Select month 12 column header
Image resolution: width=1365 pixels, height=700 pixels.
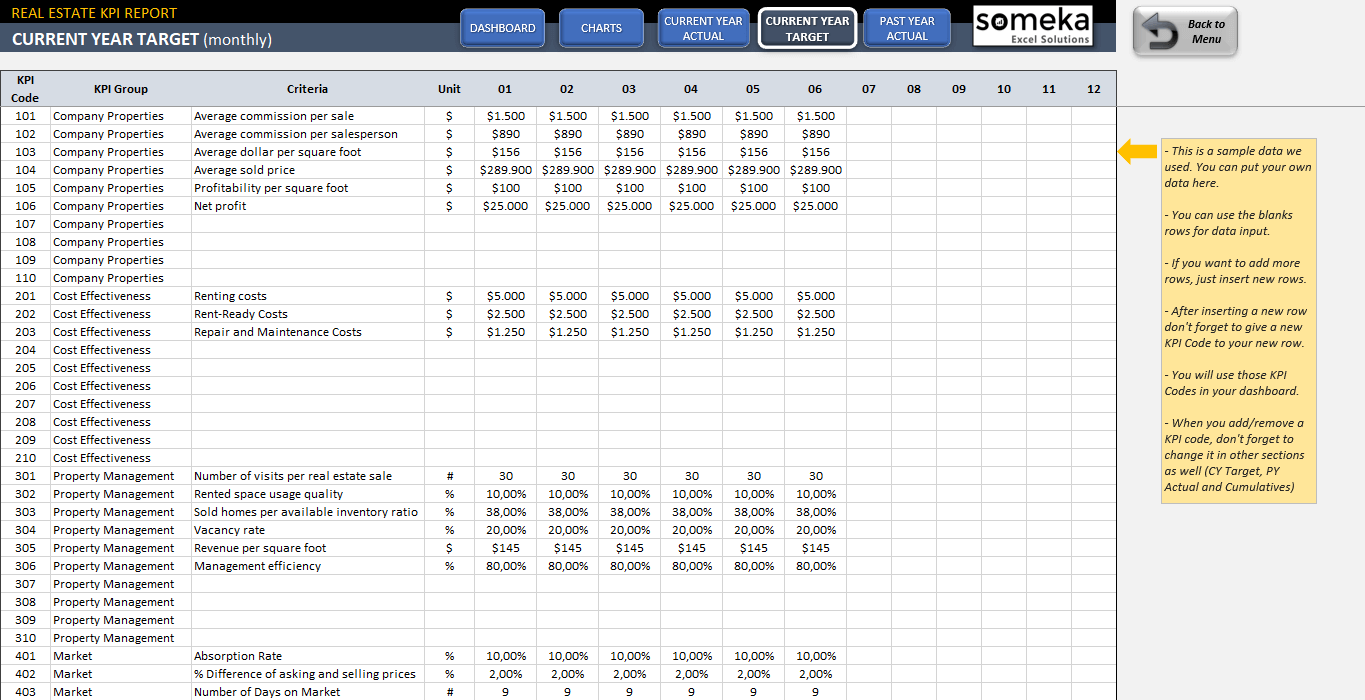tap(1094, 88)
